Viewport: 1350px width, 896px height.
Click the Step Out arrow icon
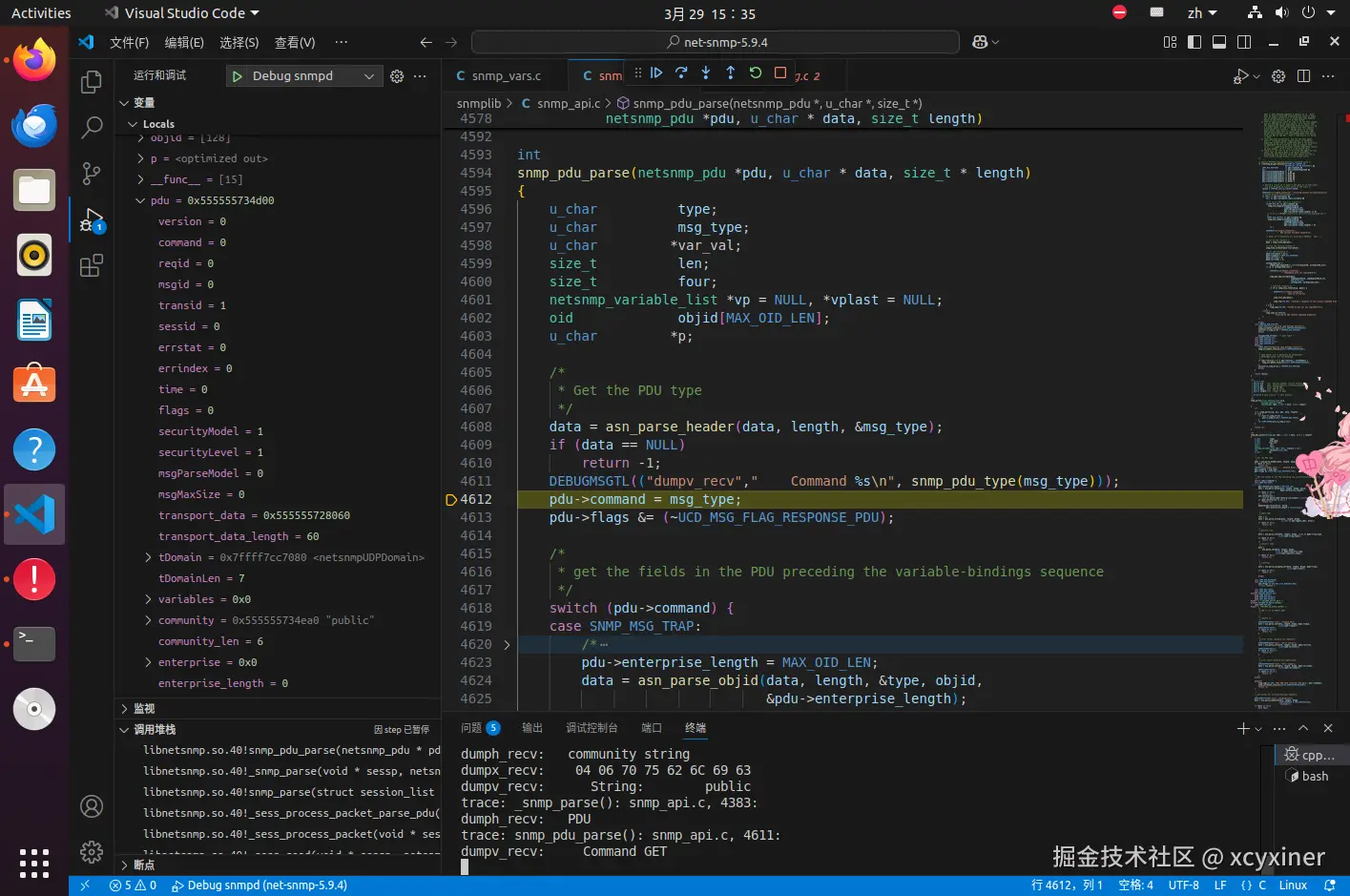click(x=731, y=73)
